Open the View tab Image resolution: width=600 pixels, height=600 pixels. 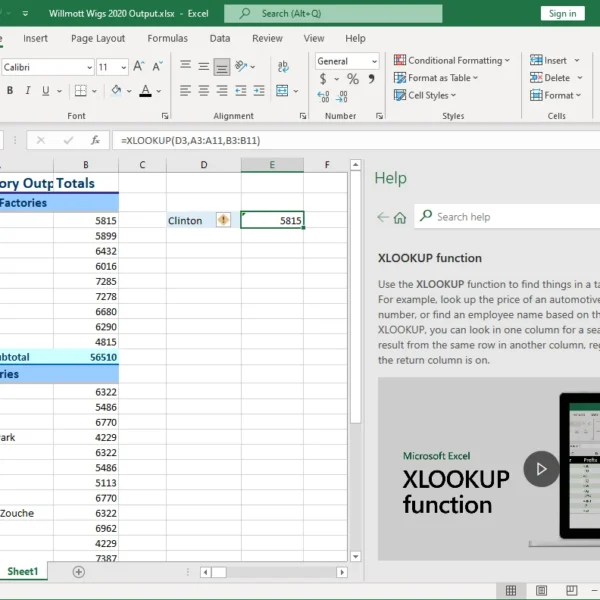[314, 38]
